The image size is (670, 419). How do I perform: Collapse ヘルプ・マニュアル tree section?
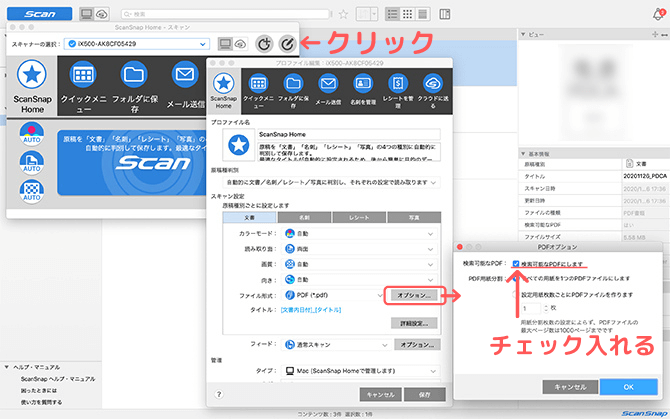coord(7,367)
